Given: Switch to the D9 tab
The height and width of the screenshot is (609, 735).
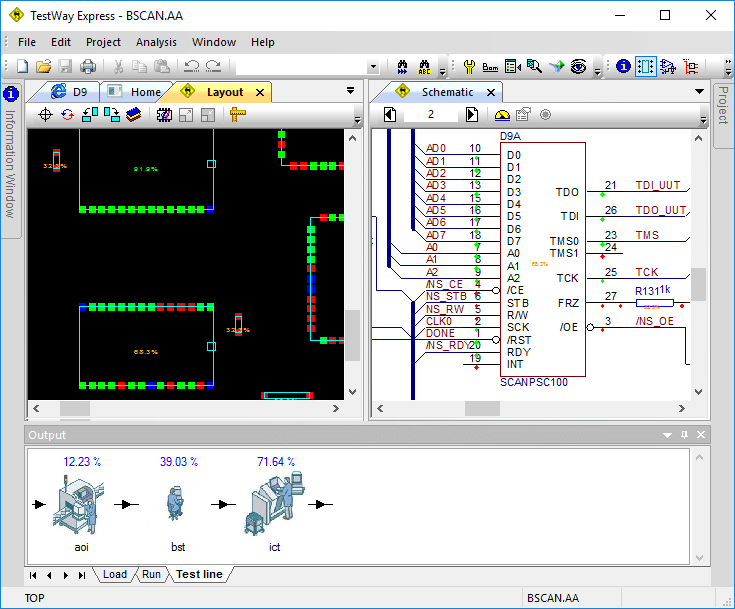Looking at the screenshot, I should 69,92.
